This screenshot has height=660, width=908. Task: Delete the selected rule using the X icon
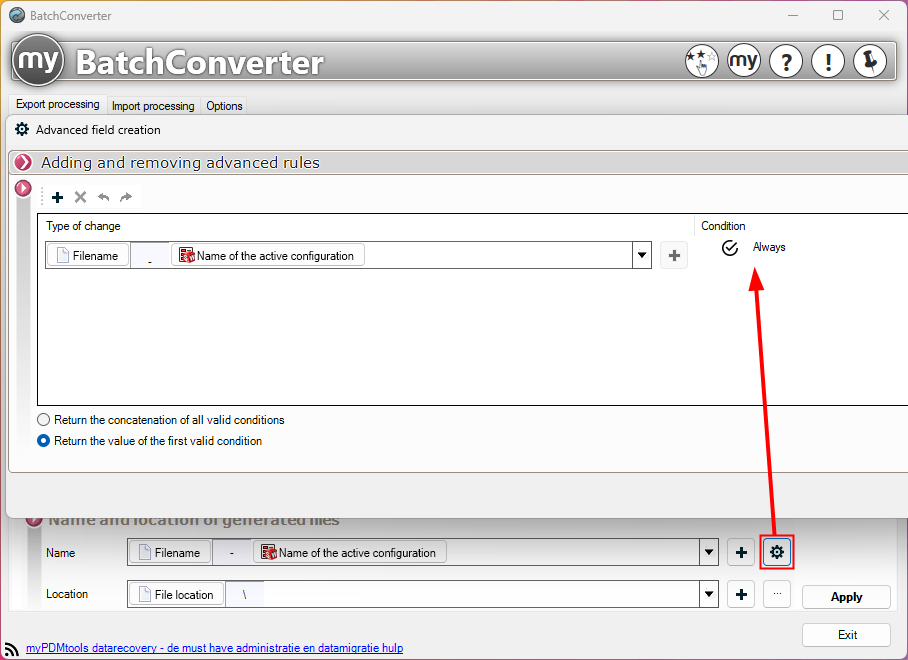click(80, 197)
